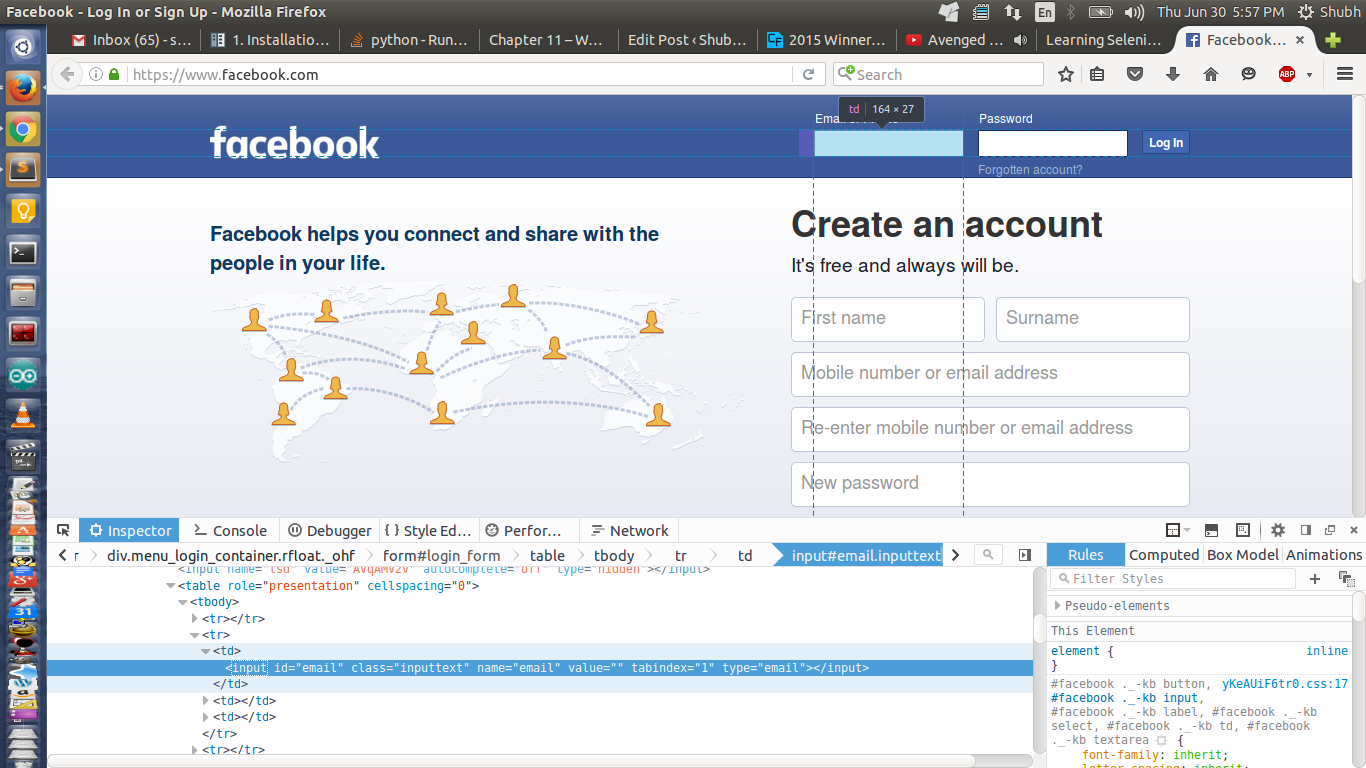Add new style rule with plus icon
The width and height of the screenshot is (1366, 768).
click(1315, 579)
